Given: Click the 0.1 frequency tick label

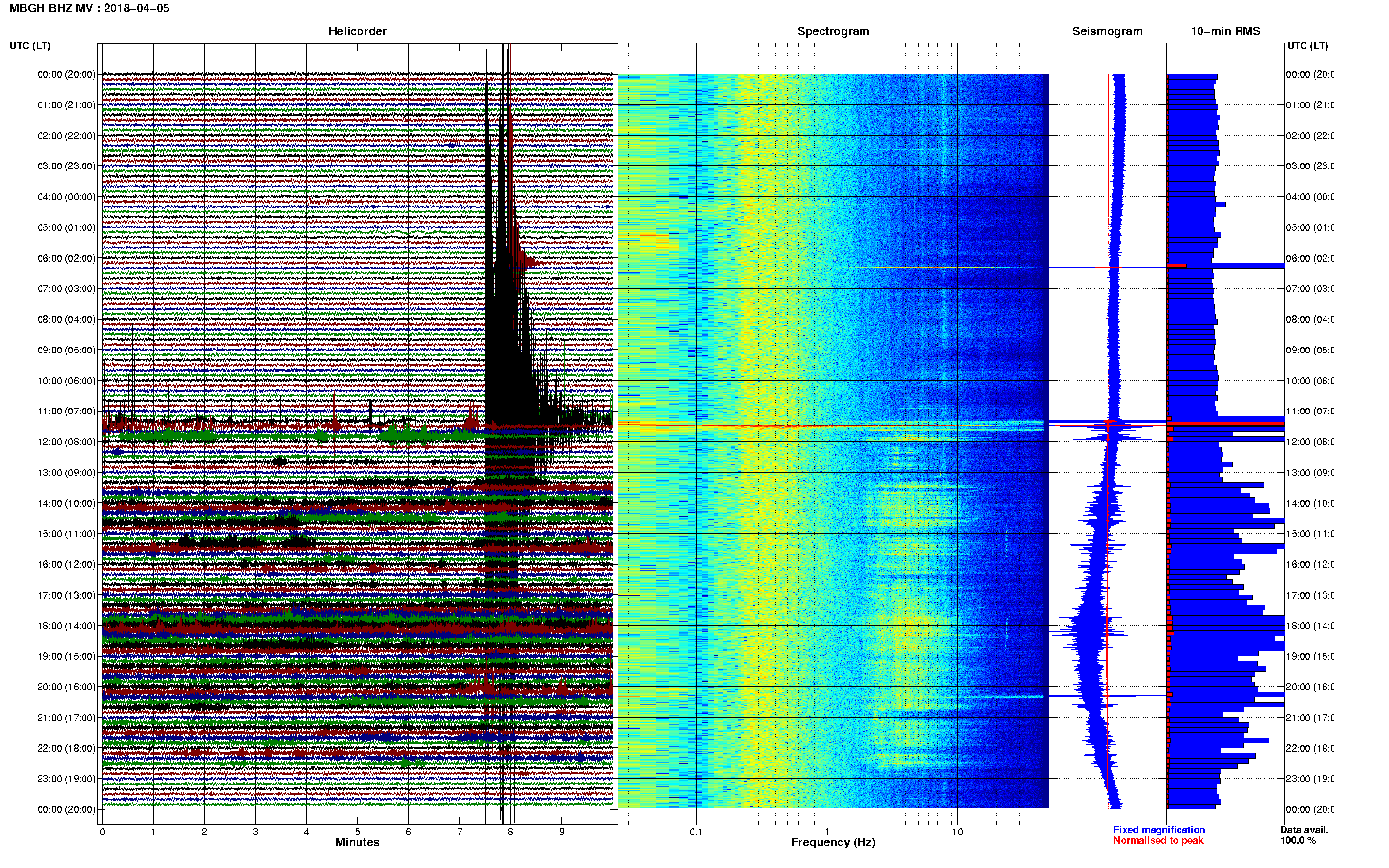Looking at the screenshot, I should point(696,832).
